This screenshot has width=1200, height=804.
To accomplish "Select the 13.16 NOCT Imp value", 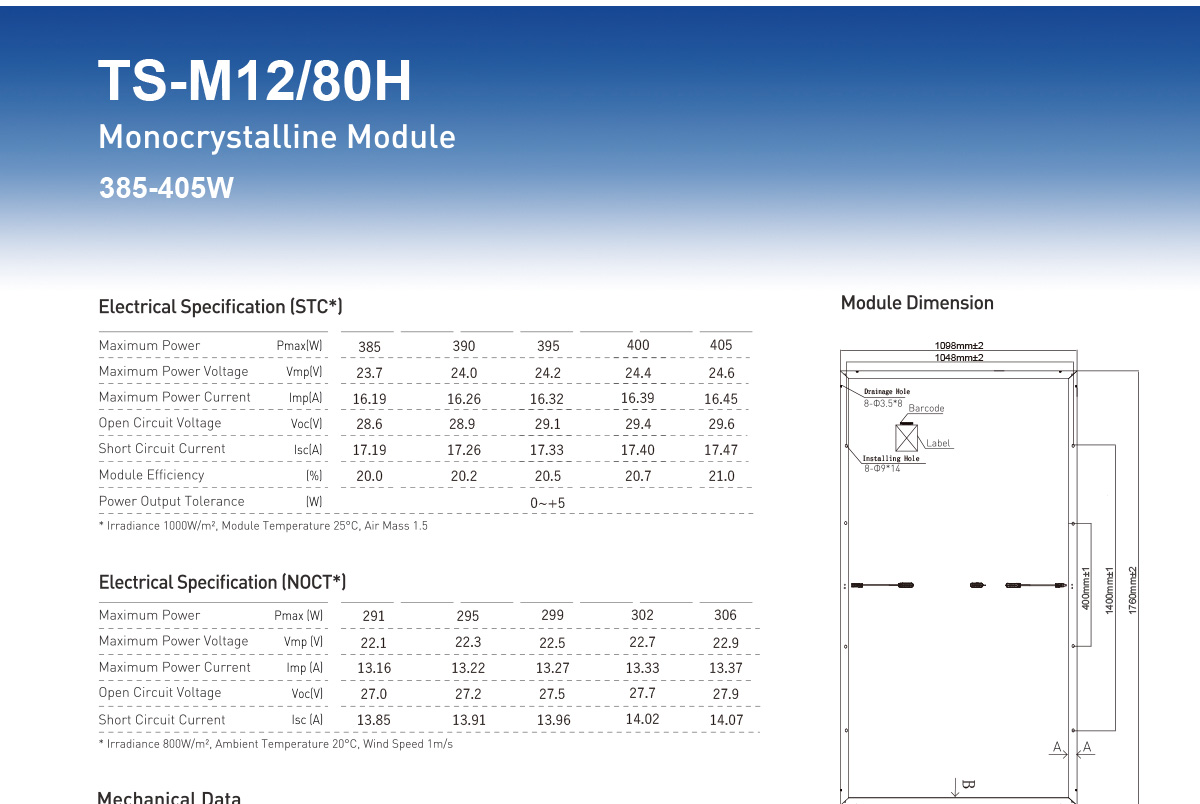I will coord(374,668).
